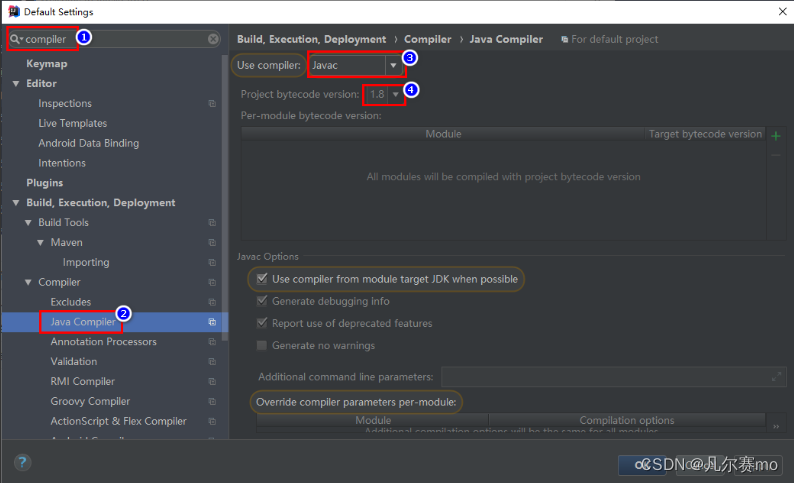Click project-level icon beside Validation
The image size is (794, 483).
pyautogui.click(x=212, y=361)
